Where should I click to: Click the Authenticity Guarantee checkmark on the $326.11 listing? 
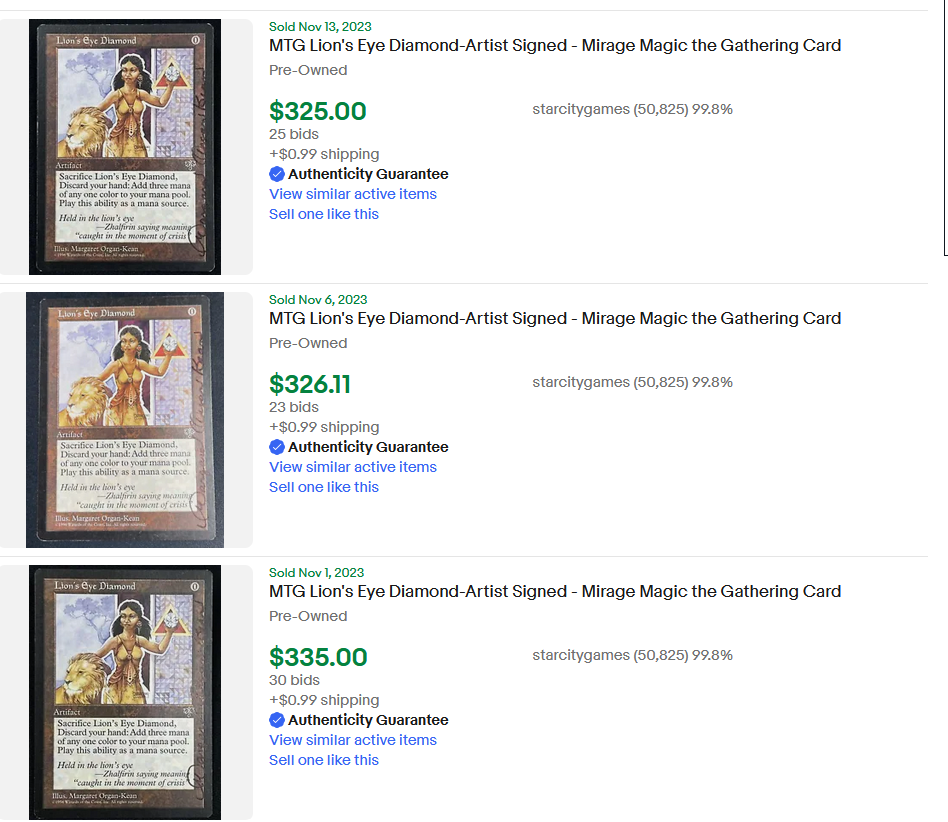point(277,447)
